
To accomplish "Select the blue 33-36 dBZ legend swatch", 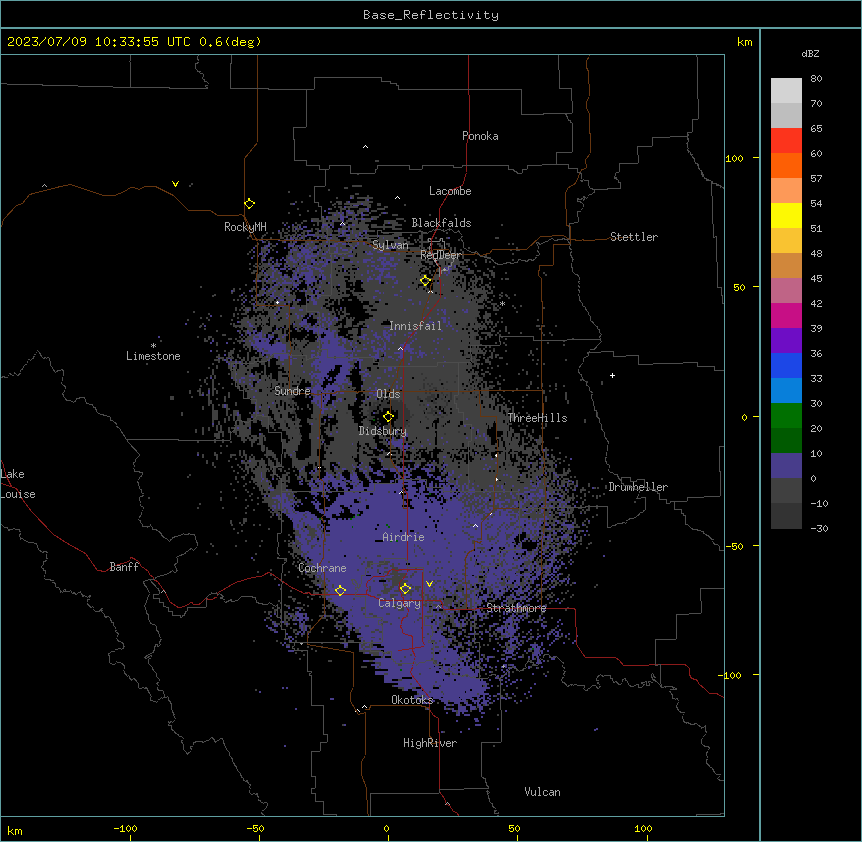I will tap(786, 365).
